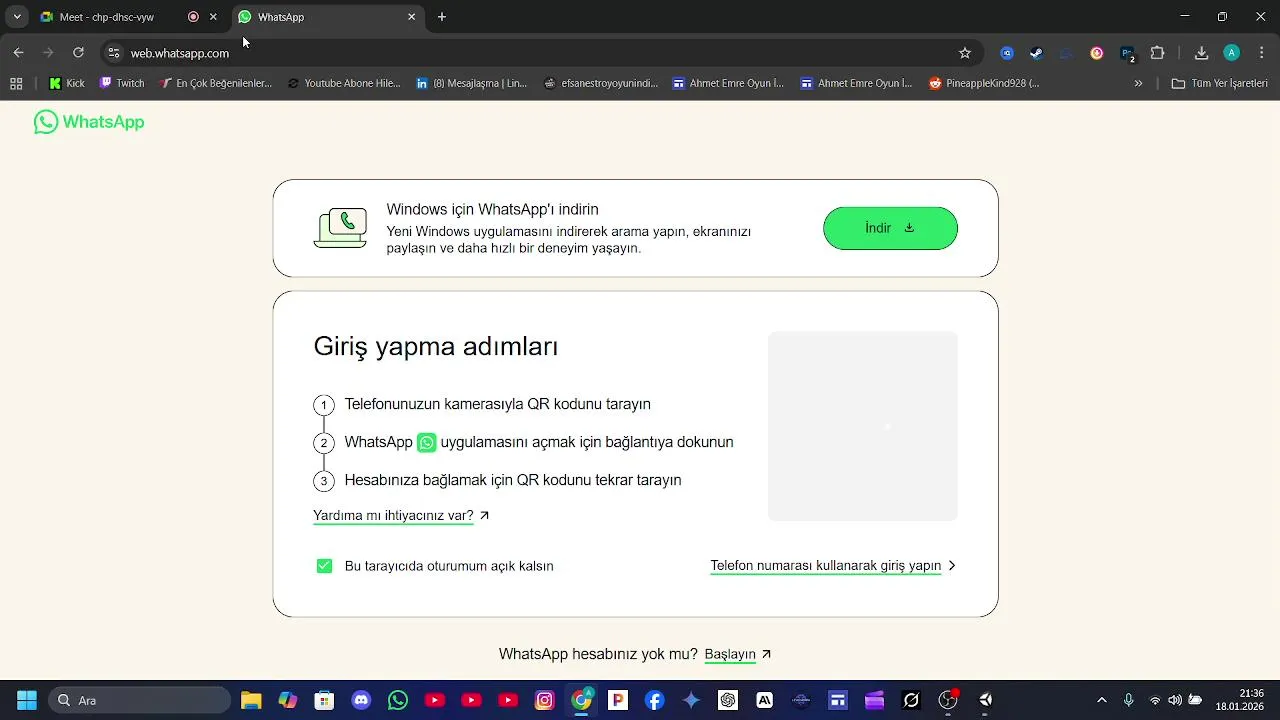Open a new browser tab

442,17
